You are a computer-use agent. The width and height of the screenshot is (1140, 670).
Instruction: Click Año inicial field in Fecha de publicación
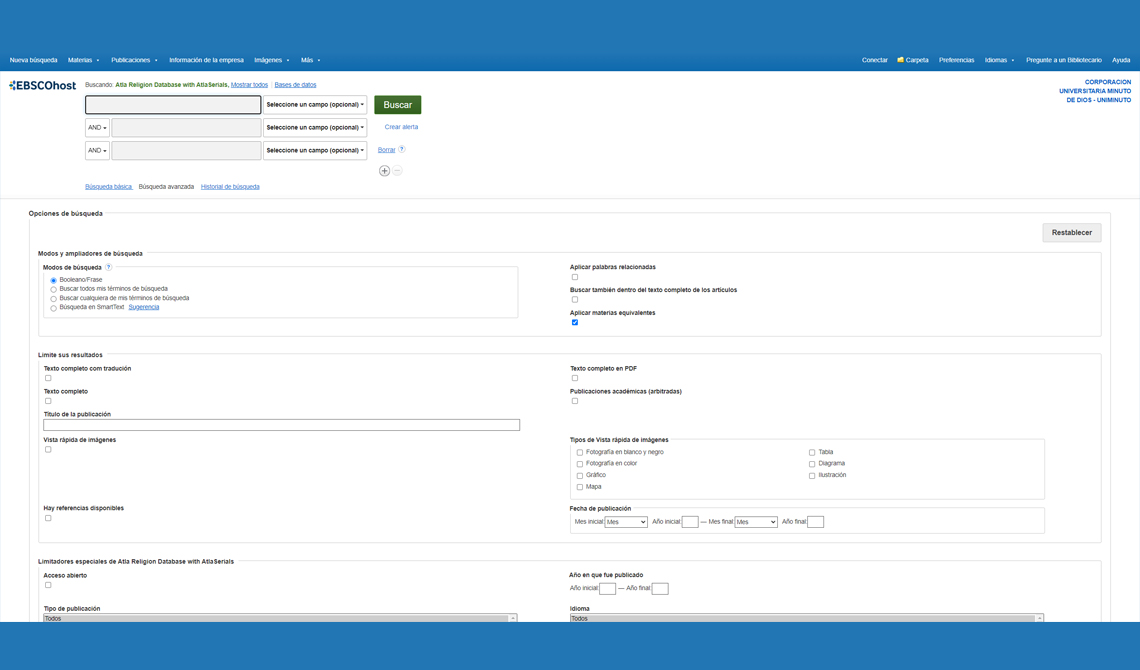pos(690,522)
